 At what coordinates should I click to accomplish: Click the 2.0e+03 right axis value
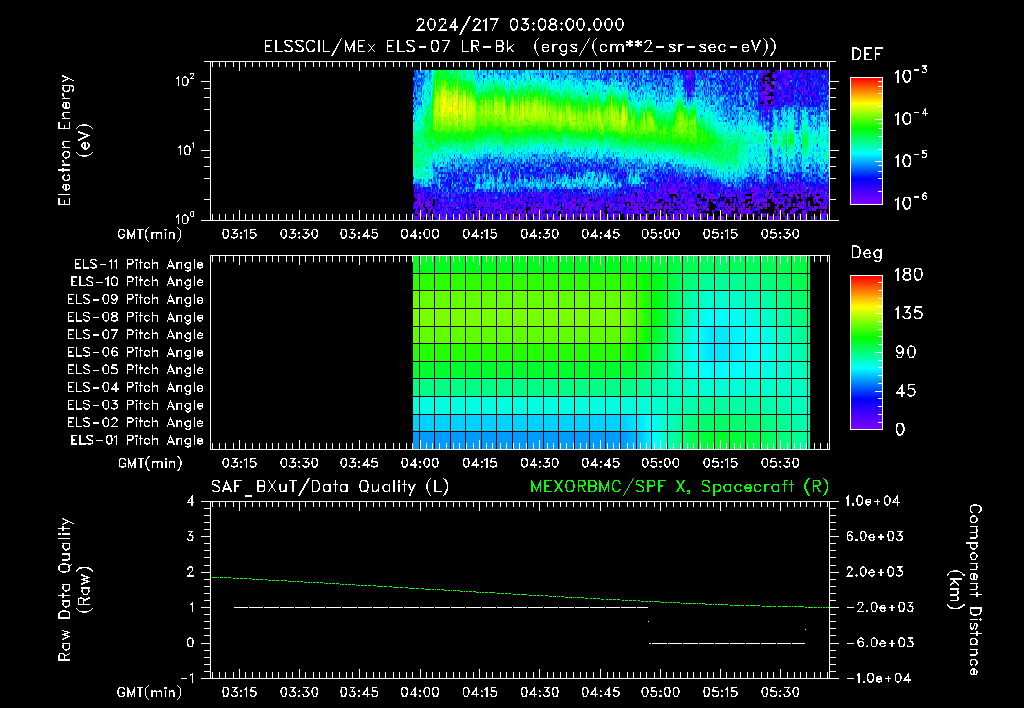pos(874,571)
